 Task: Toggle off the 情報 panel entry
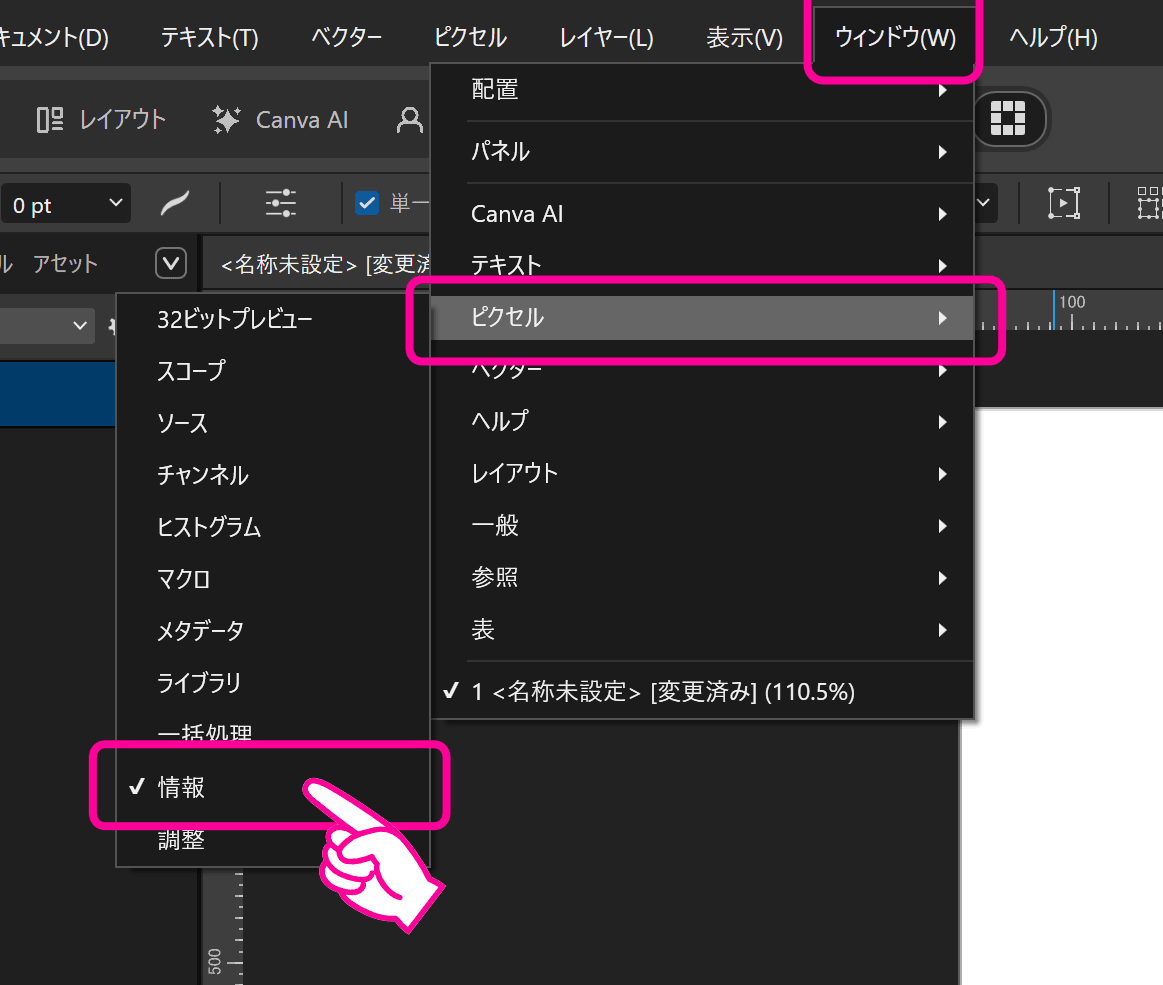[183, 787]
